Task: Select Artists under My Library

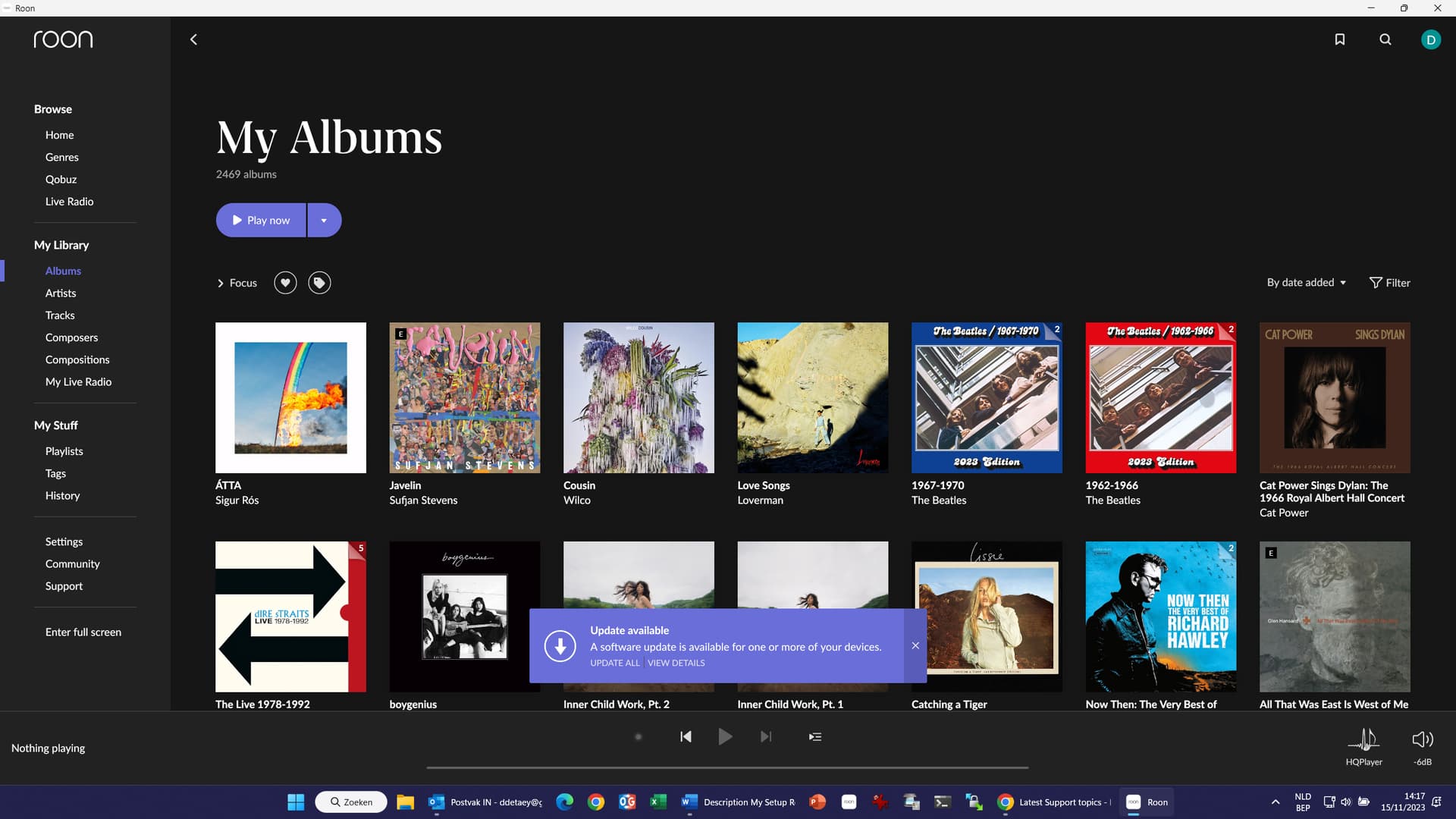Action: [61, 293]
